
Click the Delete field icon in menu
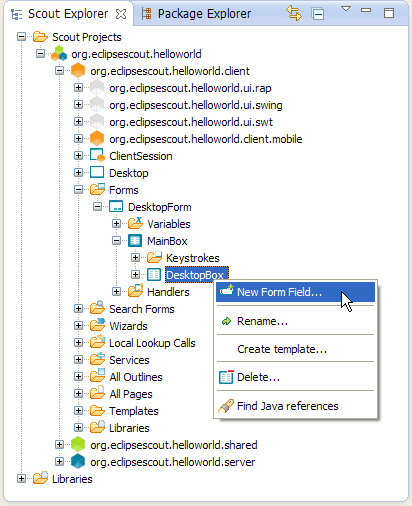click(226, 377)
